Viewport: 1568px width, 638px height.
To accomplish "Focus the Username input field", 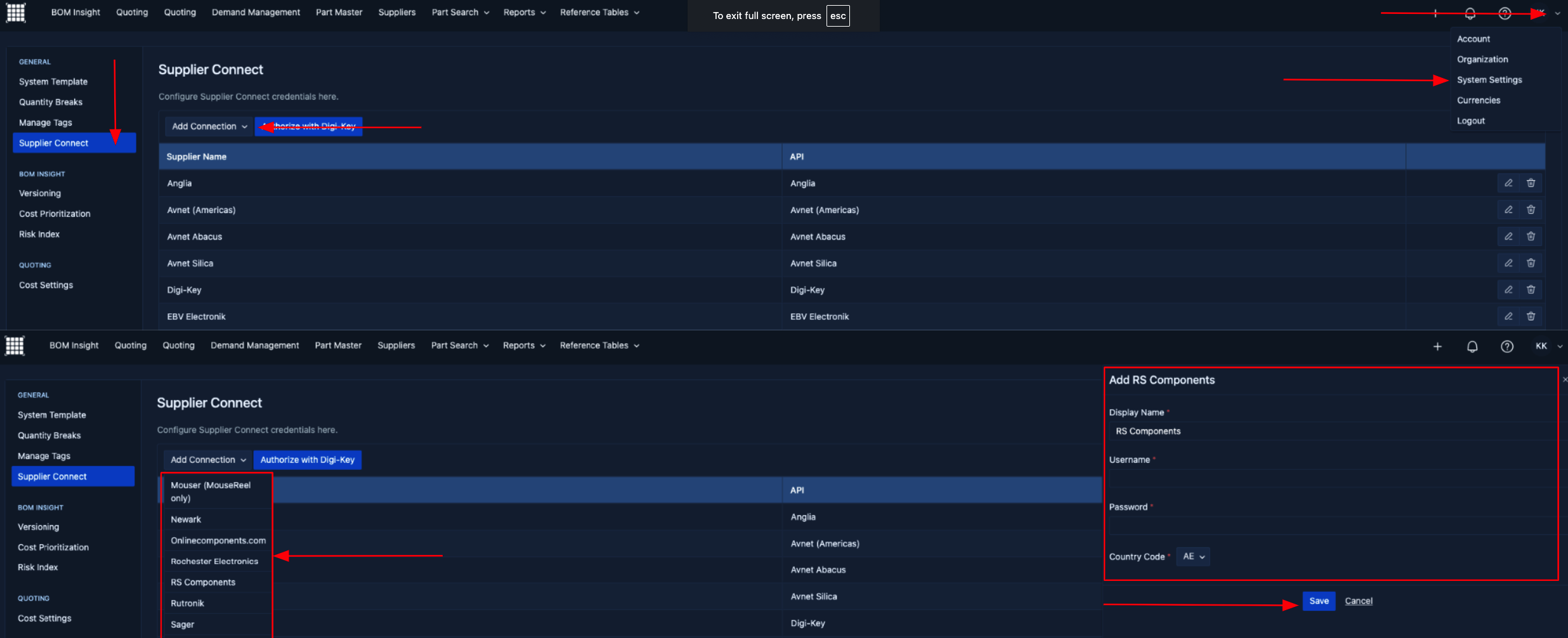I will pos(1331,478).
